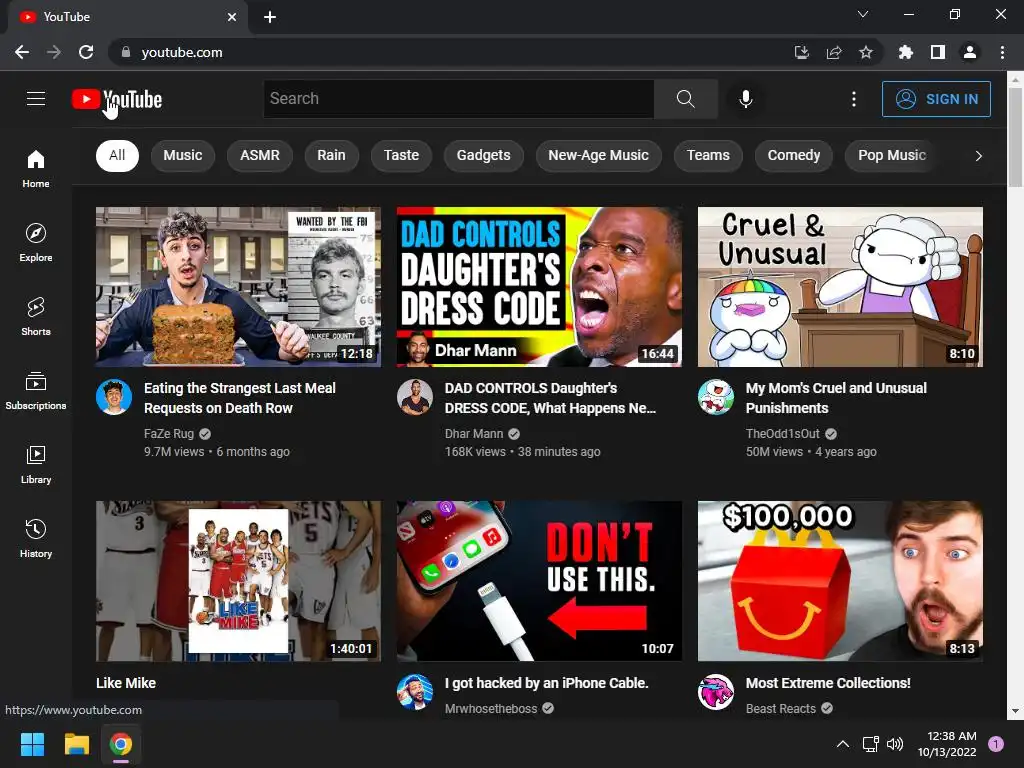The height and width of the screenshot is (768, 1024).
Task: Open 'My Mom's Cruel and Unusual Punishments' title
Action: pos(836,398)
